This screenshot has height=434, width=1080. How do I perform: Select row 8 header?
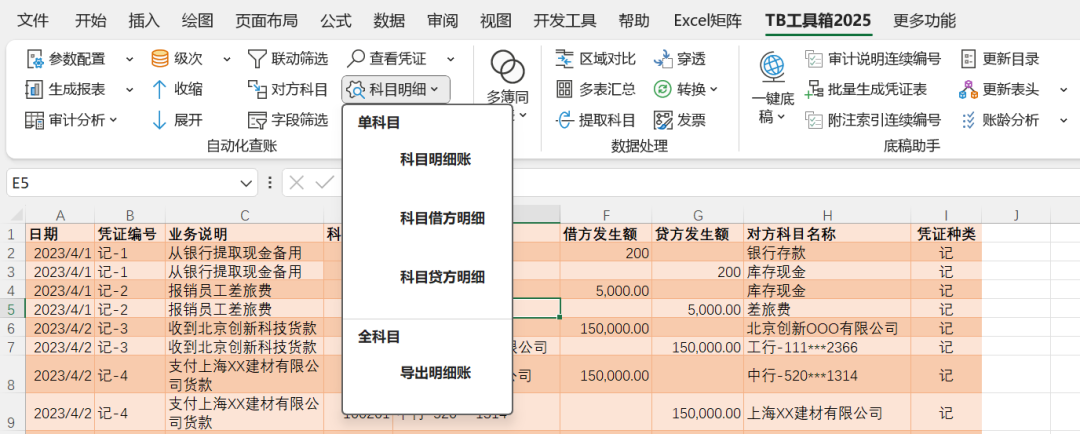(13, 375)
